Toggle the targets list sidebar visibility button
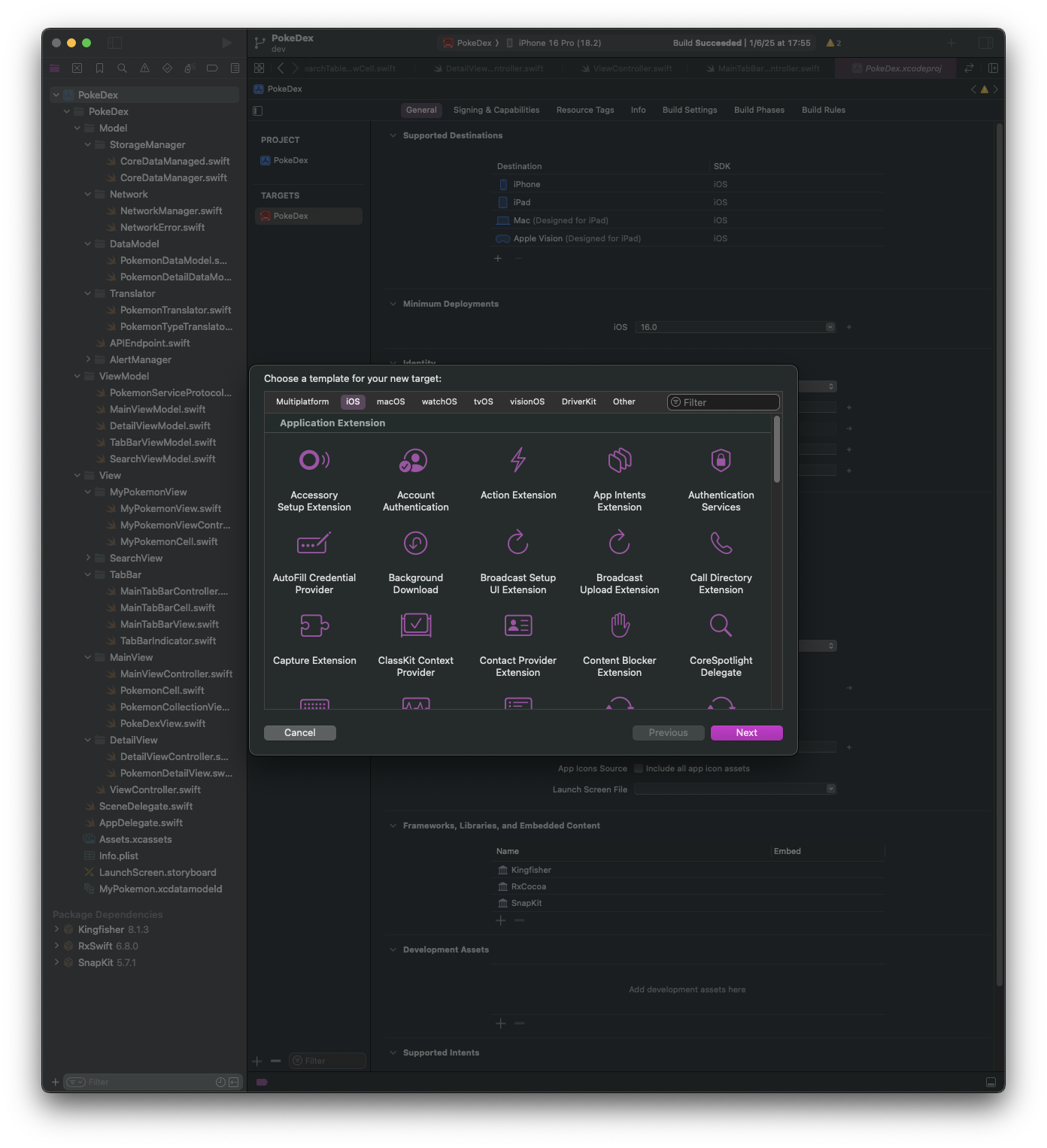 pos(258,111)
